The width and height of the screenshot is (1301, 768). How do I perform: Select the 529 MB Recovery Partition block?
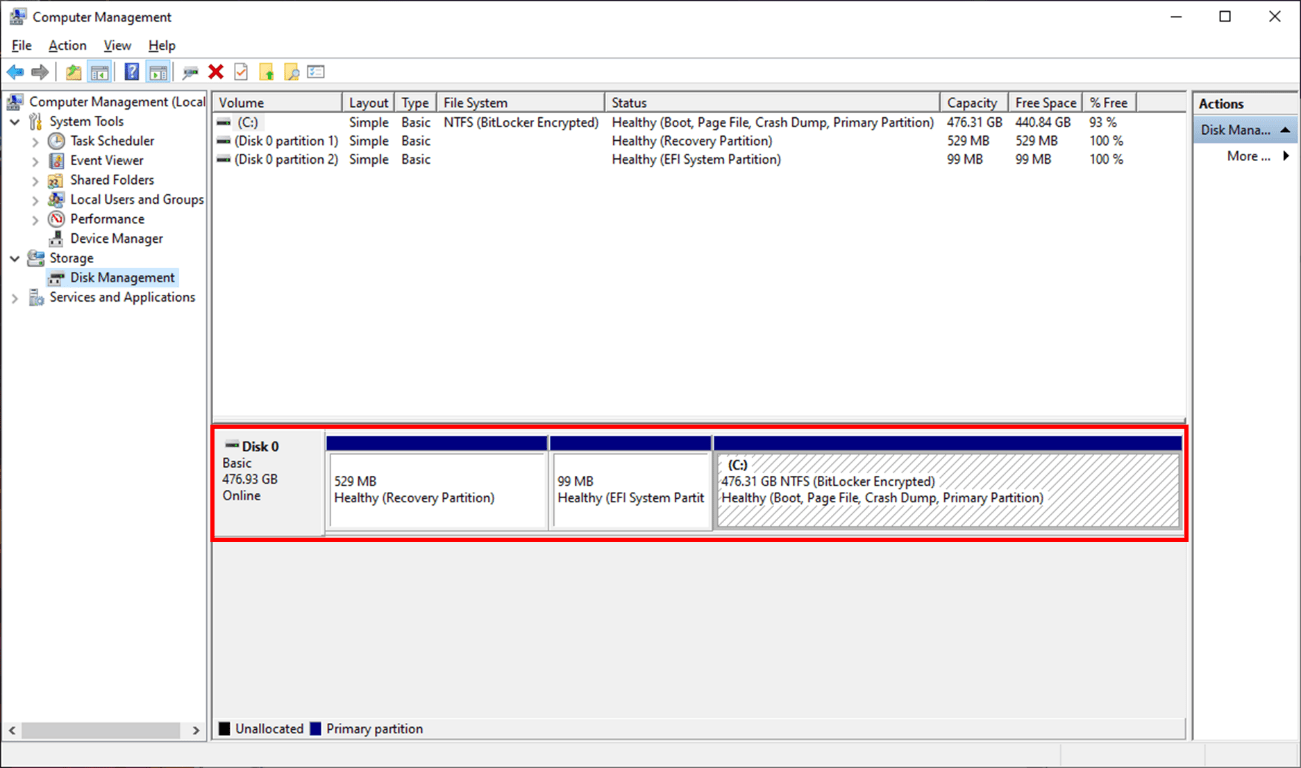tap(437, 483)
